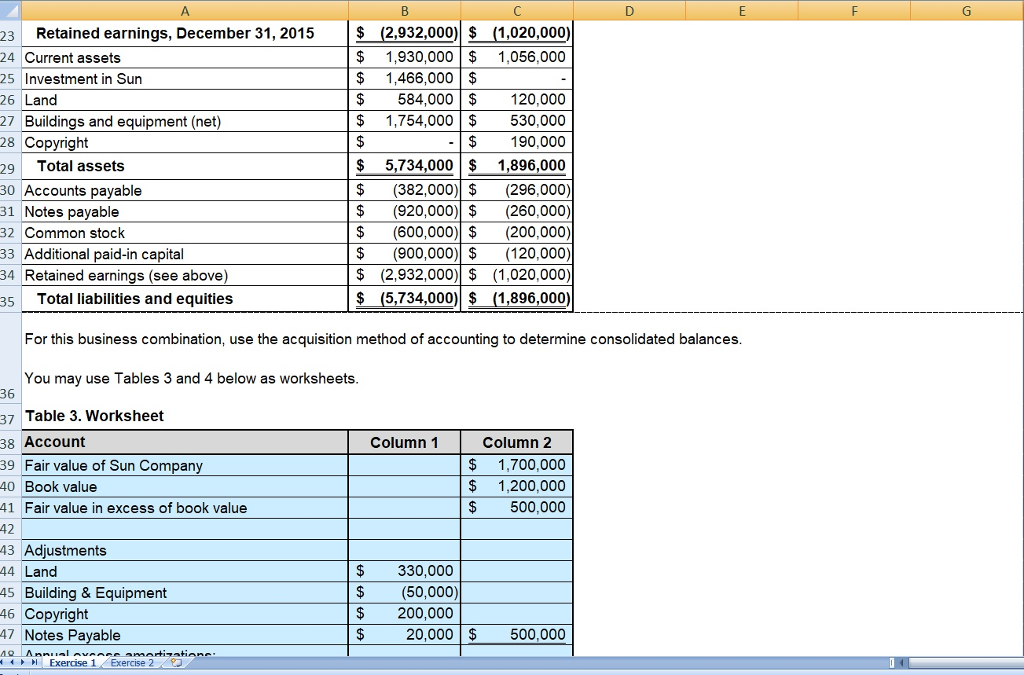
Task: Select the cell containing $1,700,000
Action: 516,465
